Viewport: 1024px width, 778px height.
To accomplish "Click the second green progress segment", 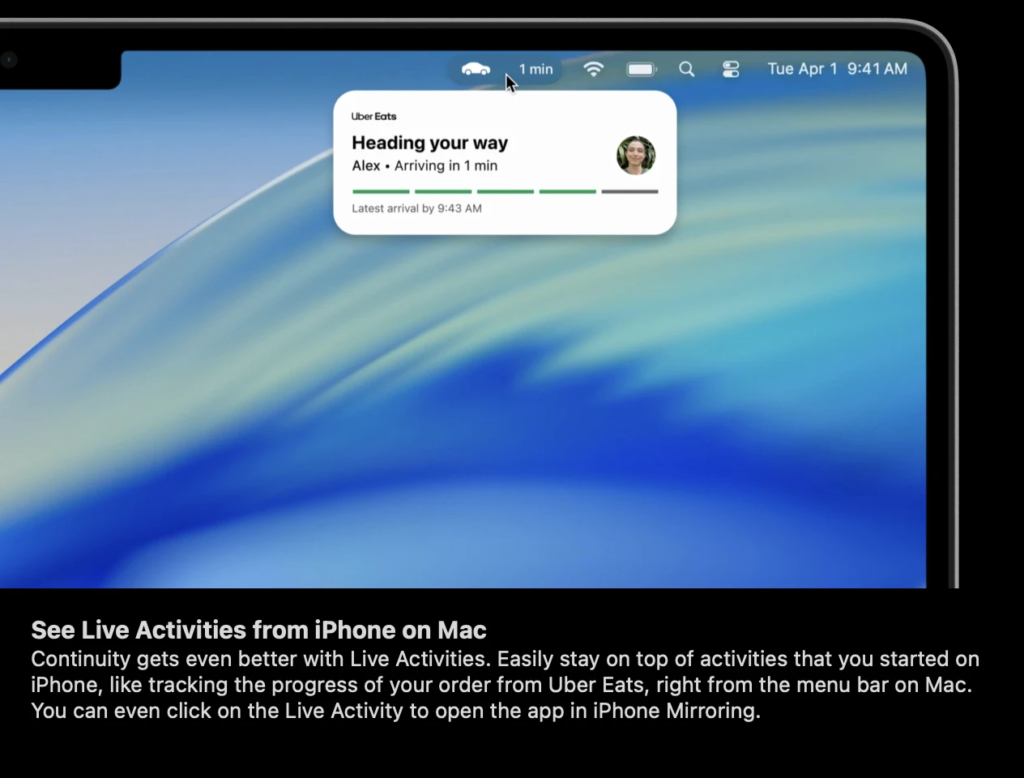I will [443, 191].
